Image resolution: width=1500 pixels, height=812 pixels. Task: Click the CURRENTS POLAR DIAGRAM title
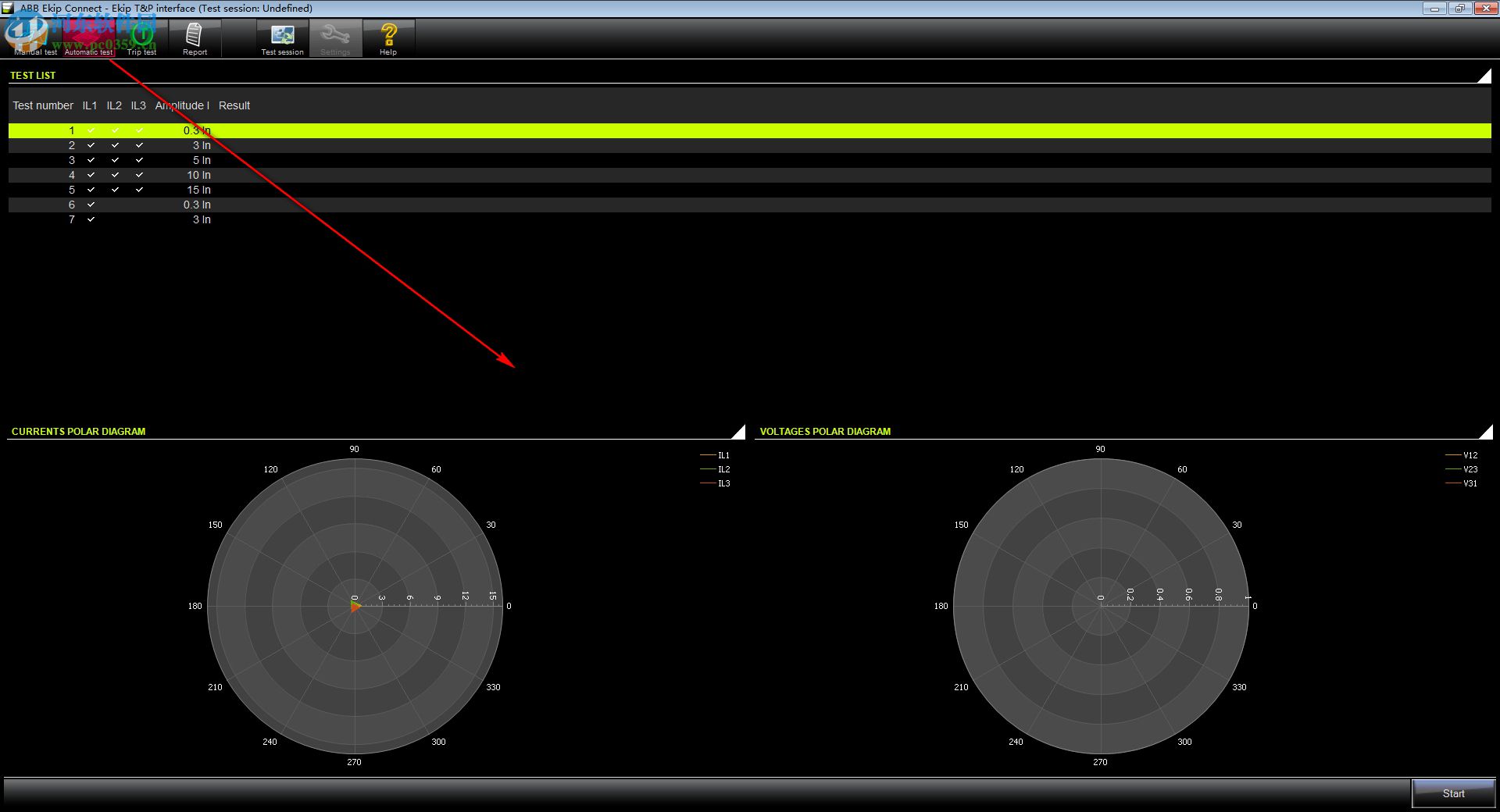pyautogui.click(x=78, y=431)
